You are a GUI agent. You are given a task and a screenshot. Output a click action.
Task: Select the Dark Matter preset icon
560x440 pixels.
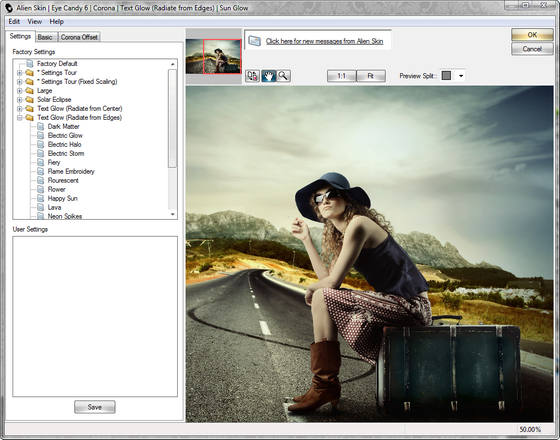coord(41,126)
